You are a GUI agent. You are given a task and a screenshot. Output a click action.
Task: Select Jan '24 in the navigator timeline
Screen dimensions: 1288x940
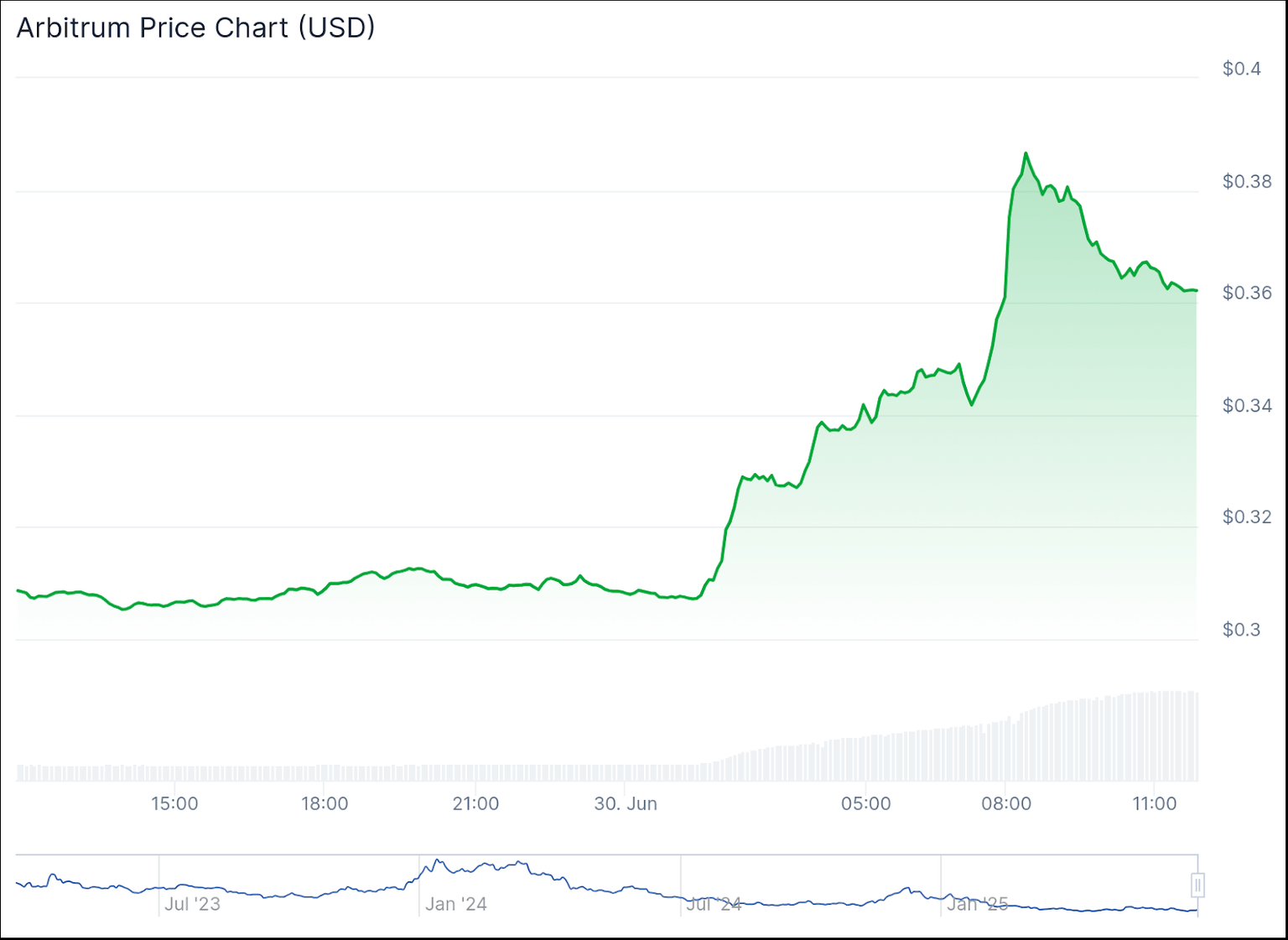click(x=455, y=904)
